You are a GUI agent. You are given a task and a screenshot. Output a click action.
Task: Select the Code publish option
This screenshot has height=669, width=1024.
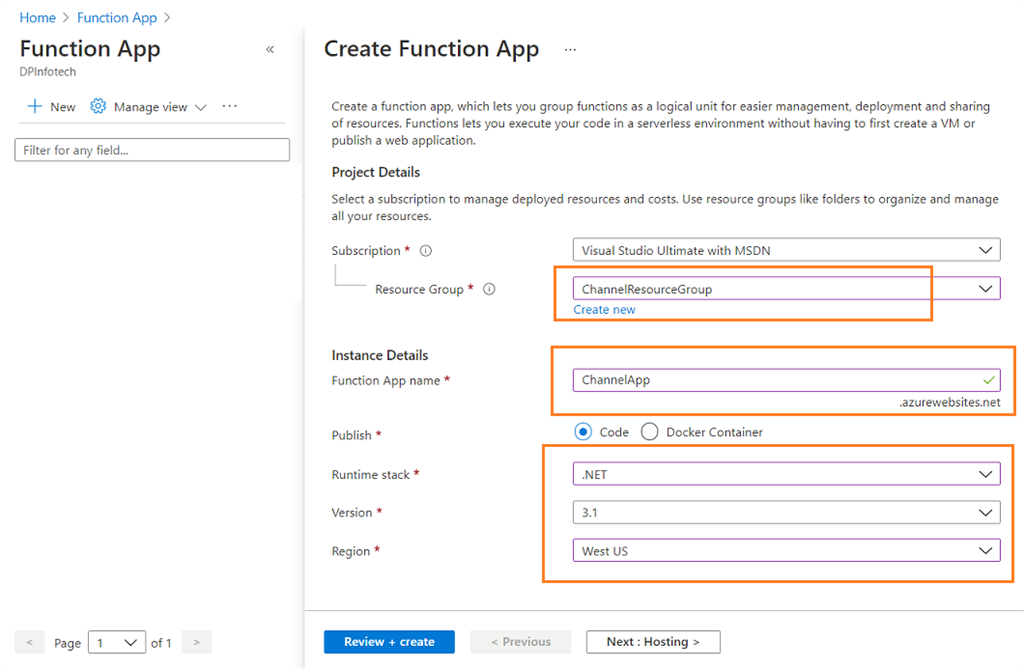582,432
